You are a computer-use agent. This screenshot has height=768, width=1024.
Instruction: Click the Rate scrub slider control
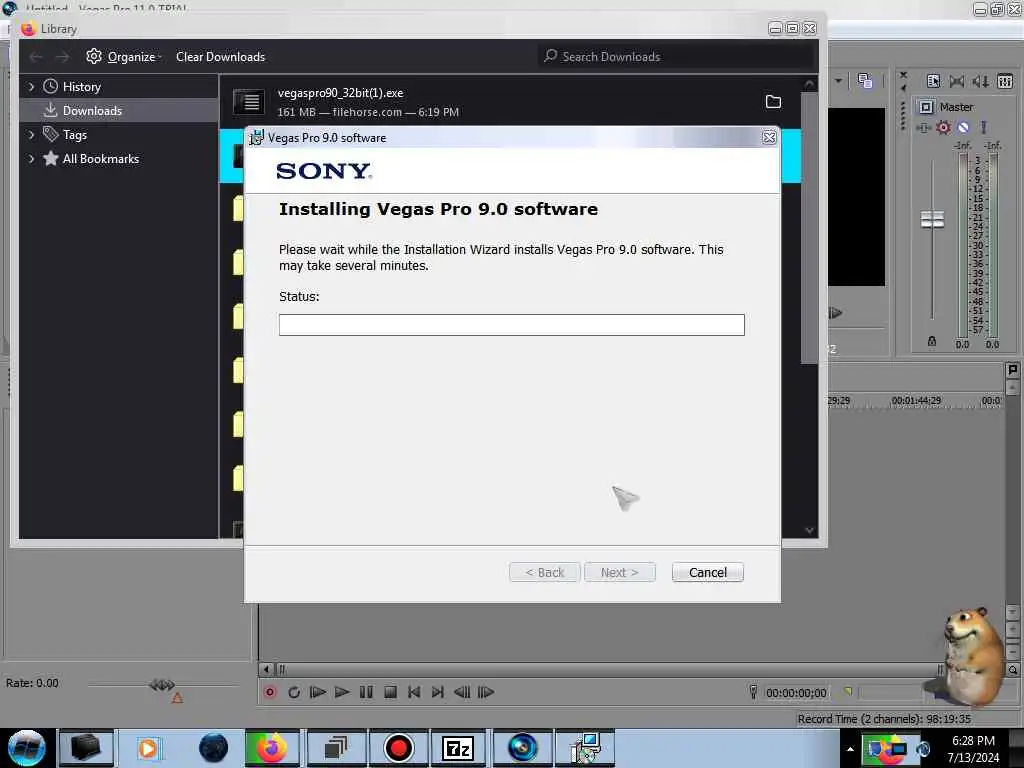[x=161, y=684]
